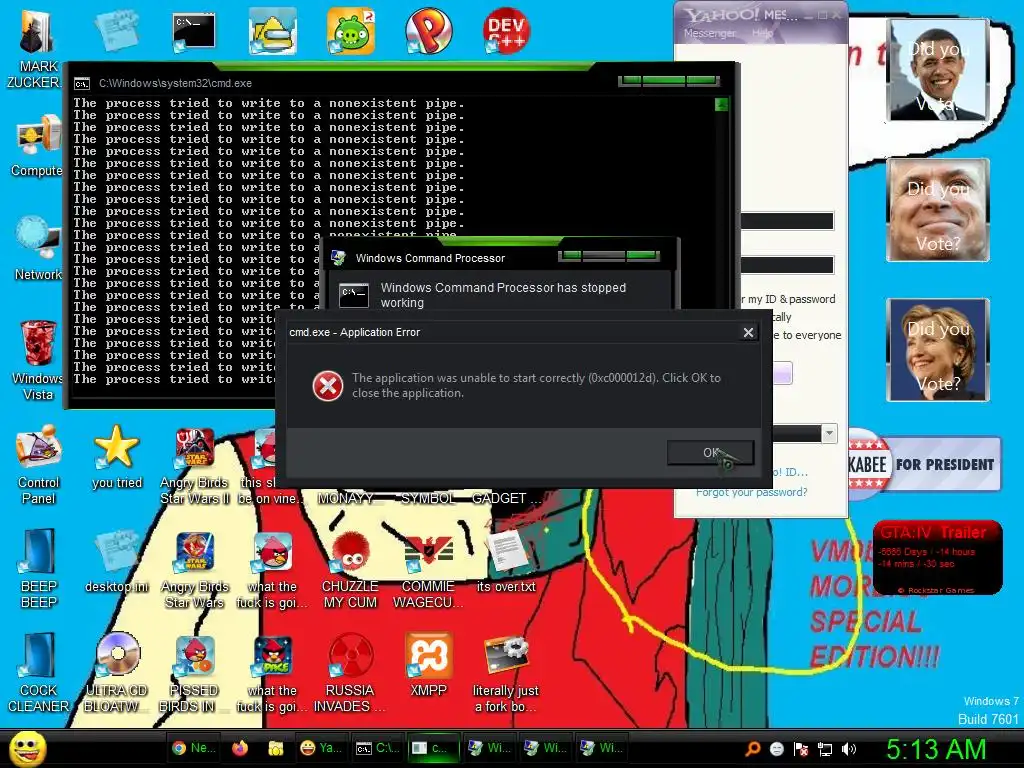Open the command prompt shortcut on the desktop
Image resolution: width=1024 pixels, height=768 pixels.
194,31
